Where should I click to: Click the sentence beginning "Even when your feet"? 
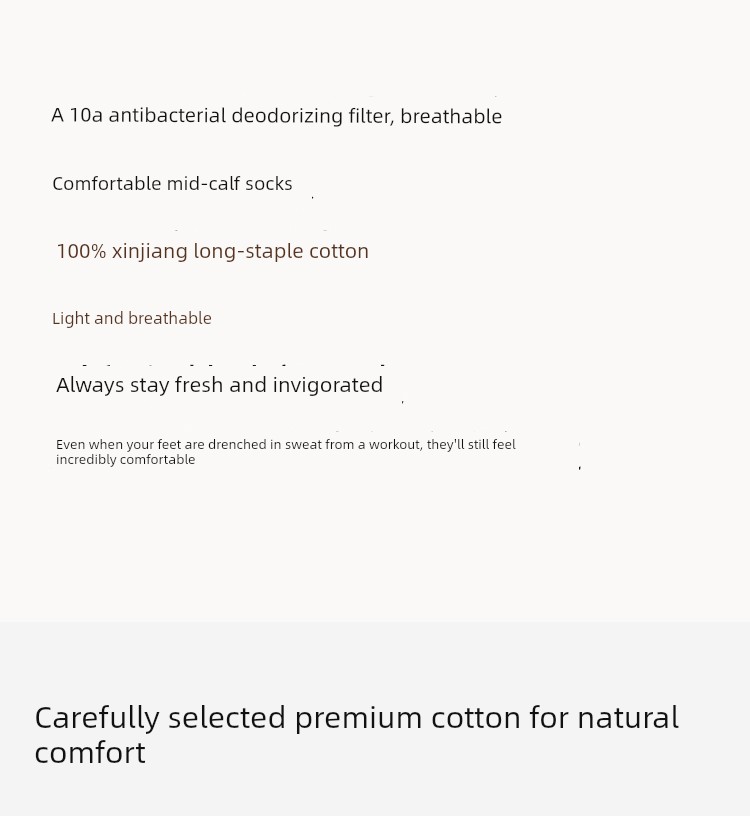(x=286, y=452)
